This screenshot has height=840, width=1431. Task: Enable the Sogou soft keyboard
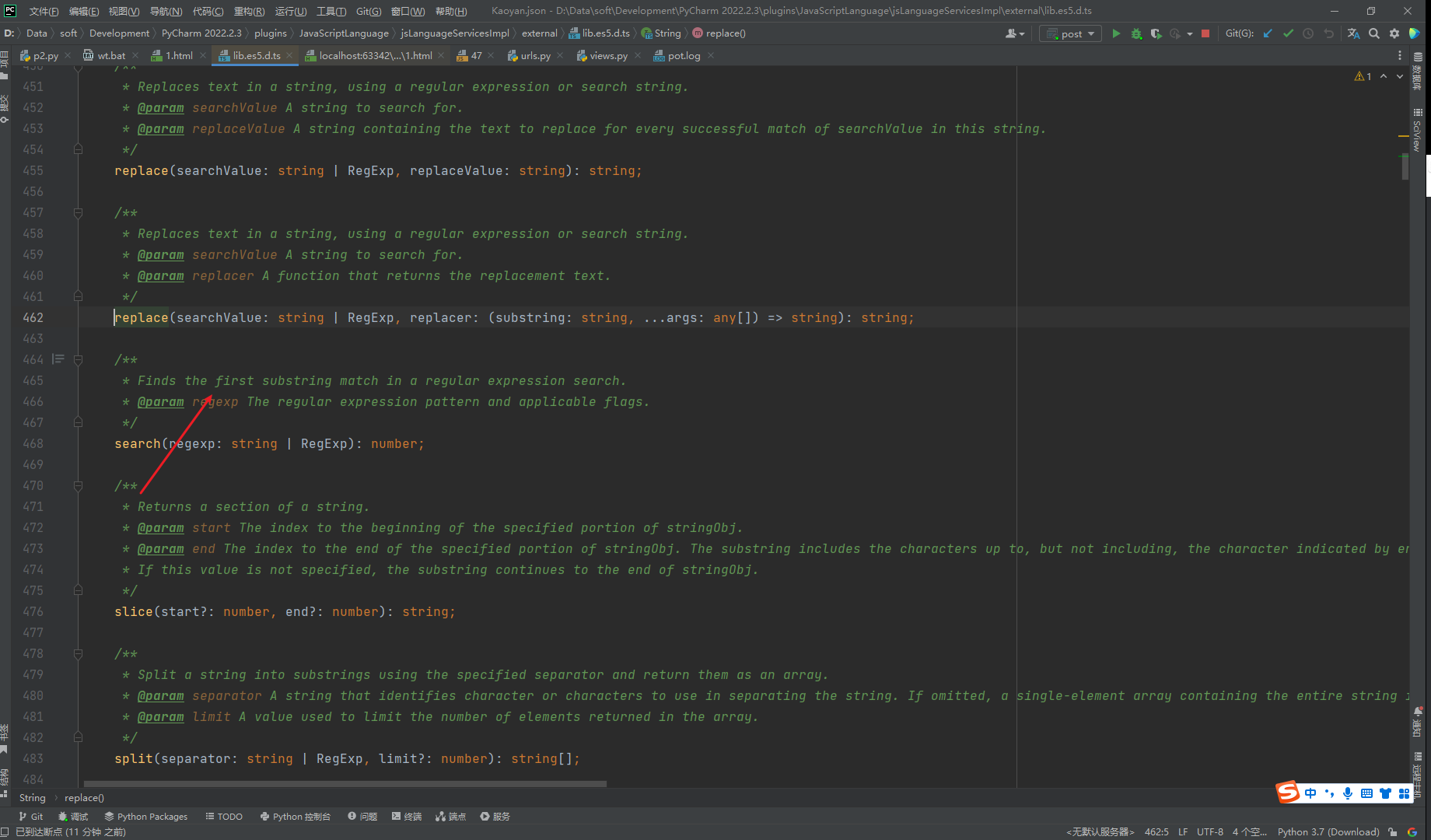pos(1366,793)
